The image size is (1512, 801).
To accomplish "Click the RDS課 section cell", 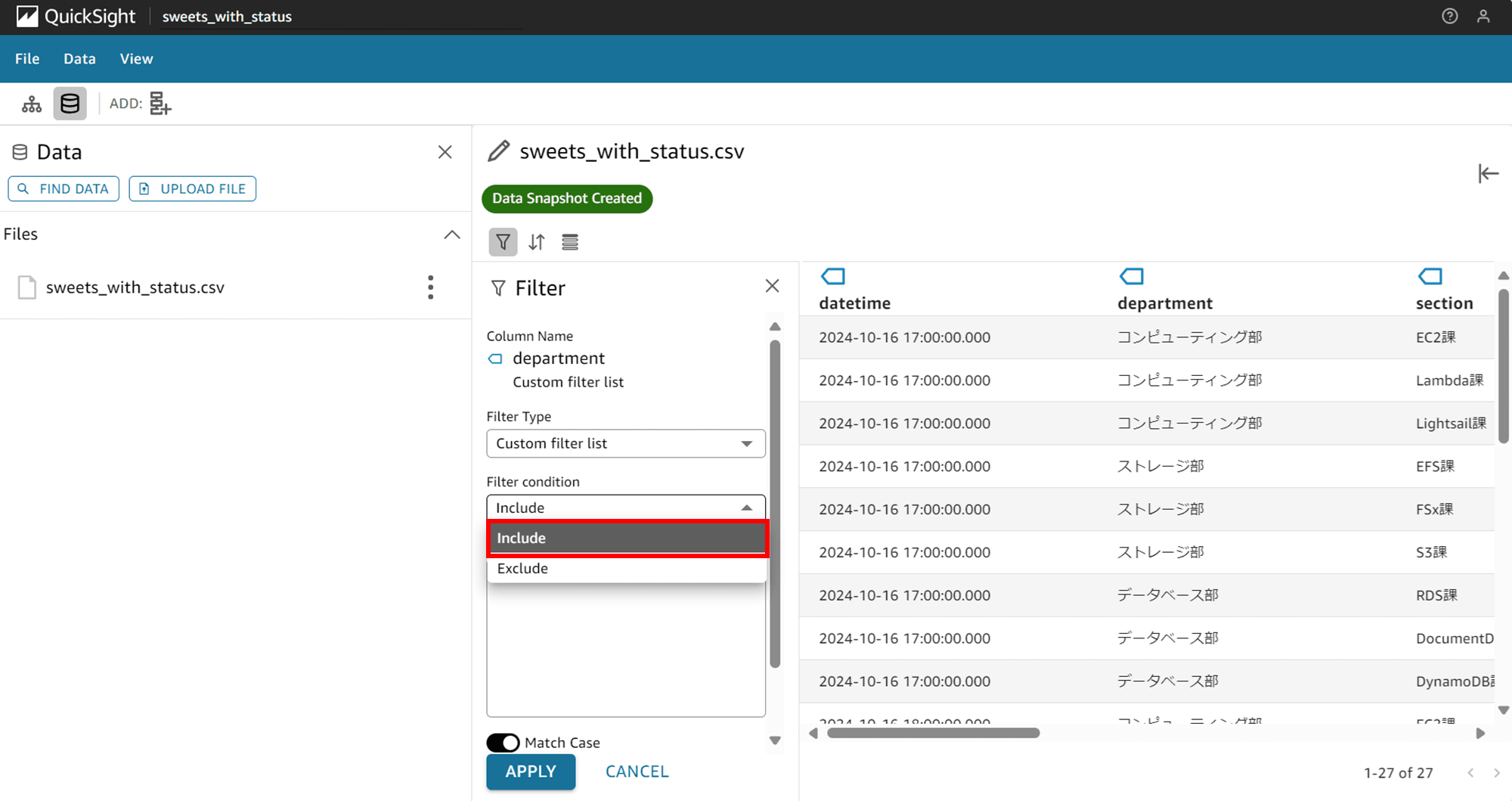I will tap(1436, 596).
